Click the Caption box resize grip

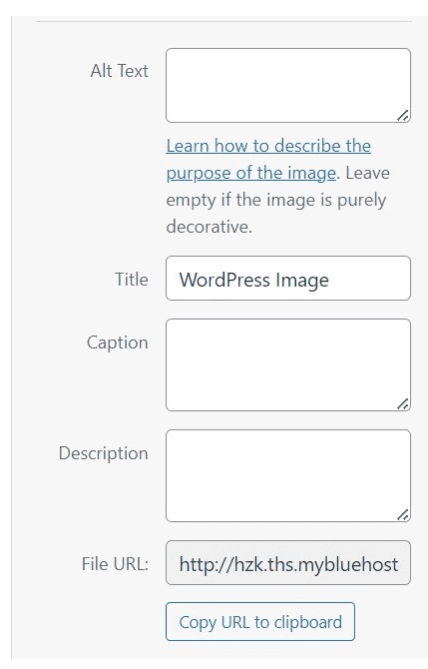click(x=403, y=404)
